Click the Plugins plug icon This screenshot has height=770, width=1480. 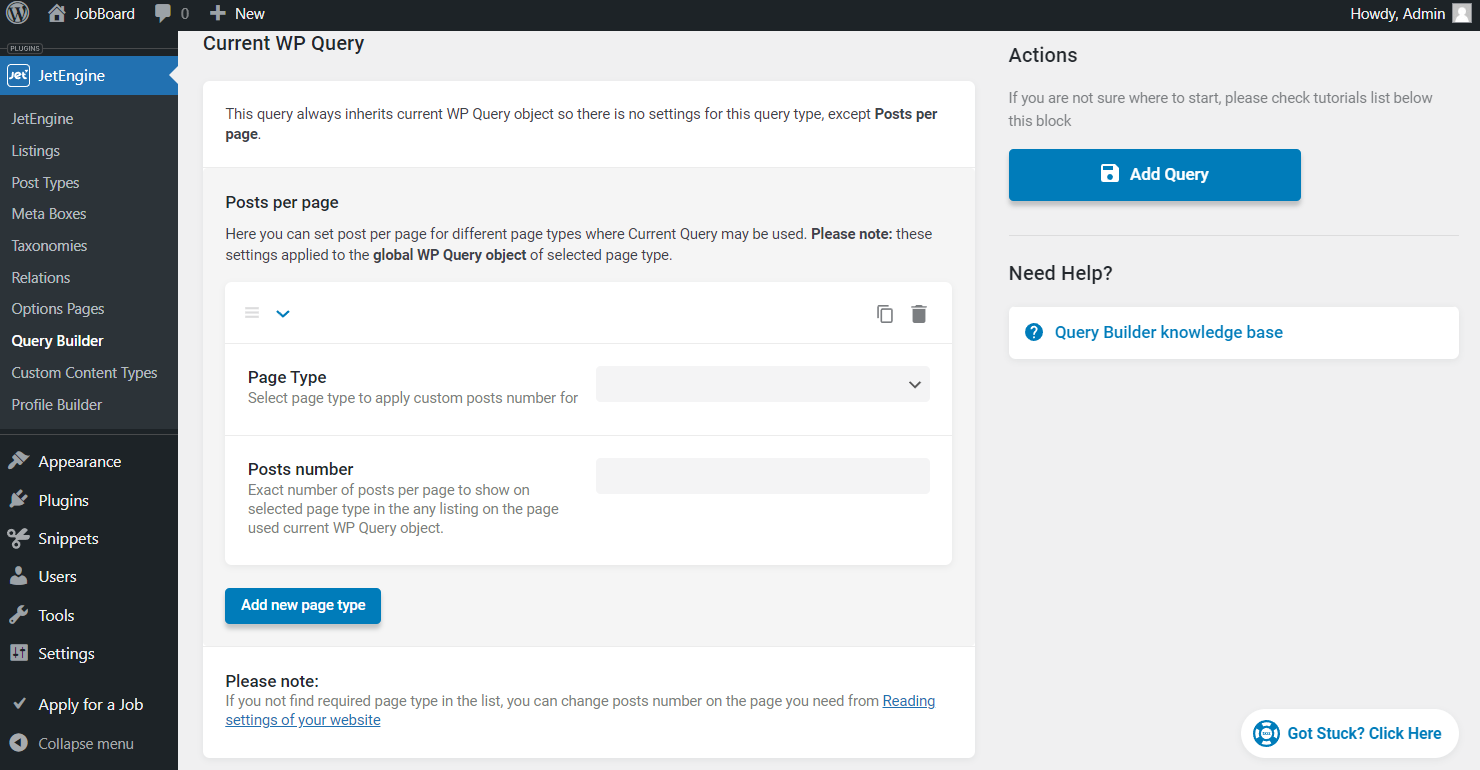coord(18,500)
